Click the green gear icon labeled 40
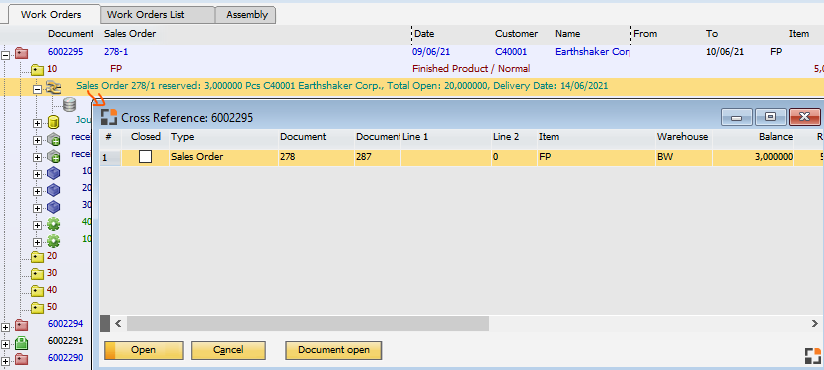This screenshot has width=824, height=370. pyautogui.click(x=53, y=224)
